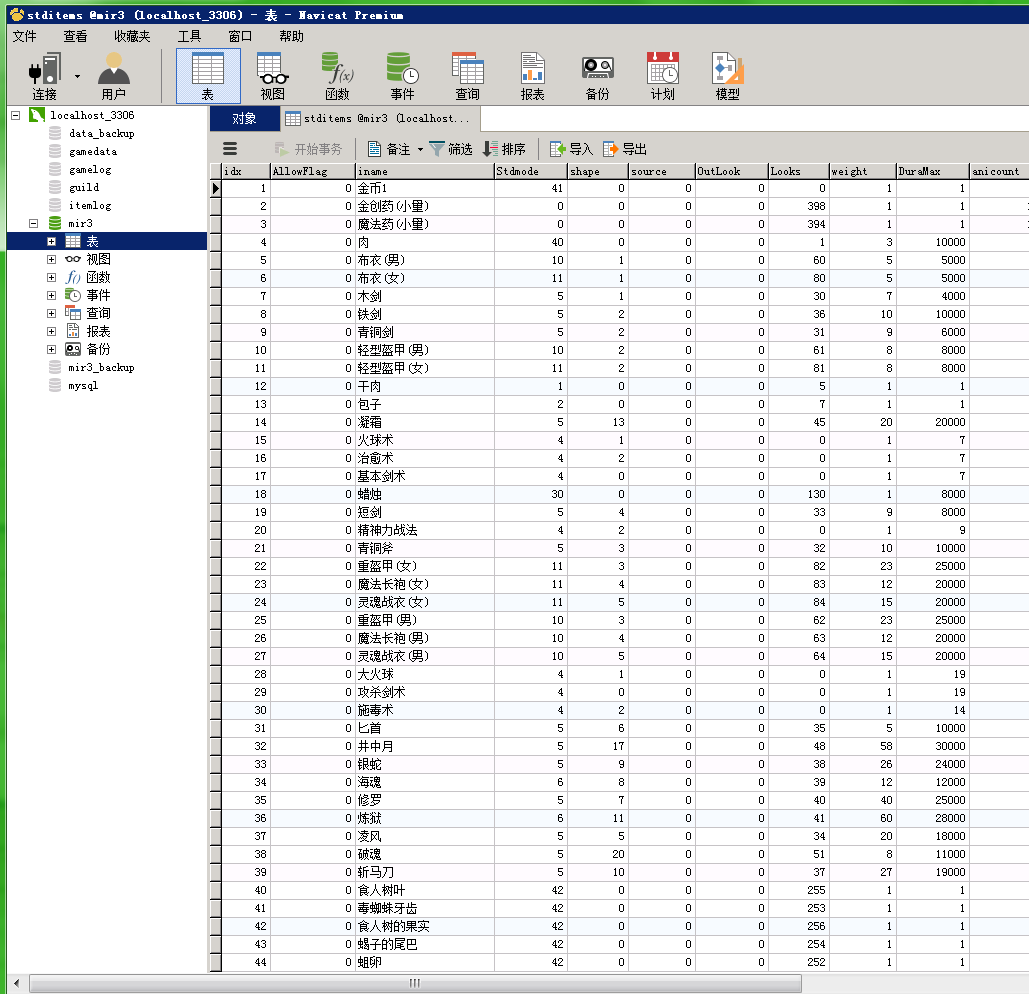
Task: Select the 视图 (View) glasses icon
Action: (x=272, y=75)
